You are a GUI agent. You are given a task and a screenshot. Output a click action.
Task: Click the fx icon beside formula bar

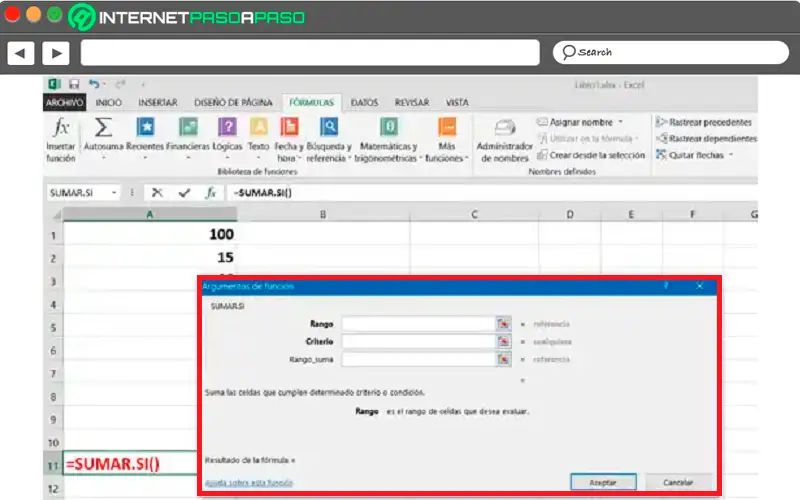pyautogui.click(x=211, y=192)
